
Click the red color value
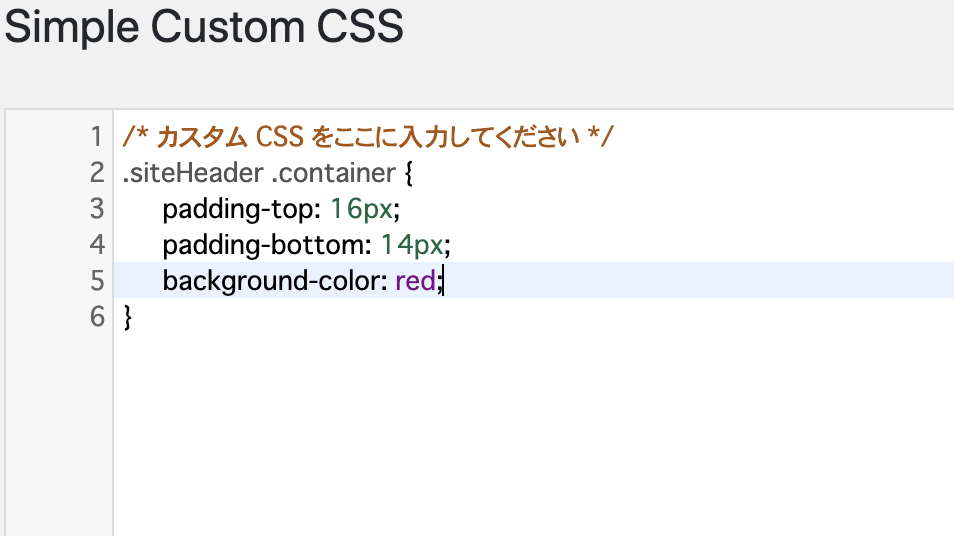(416, 280)
